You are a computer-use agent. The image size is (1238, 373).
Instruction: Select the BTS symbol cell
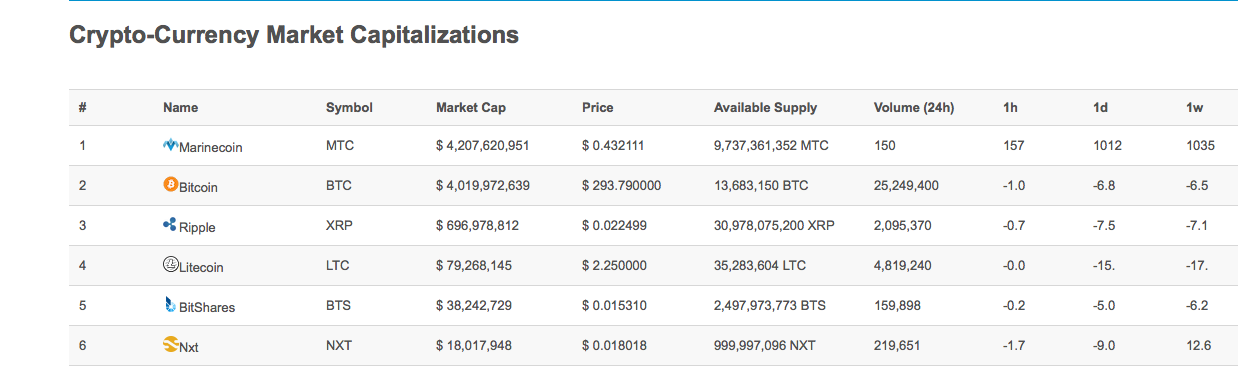[339, 305]
